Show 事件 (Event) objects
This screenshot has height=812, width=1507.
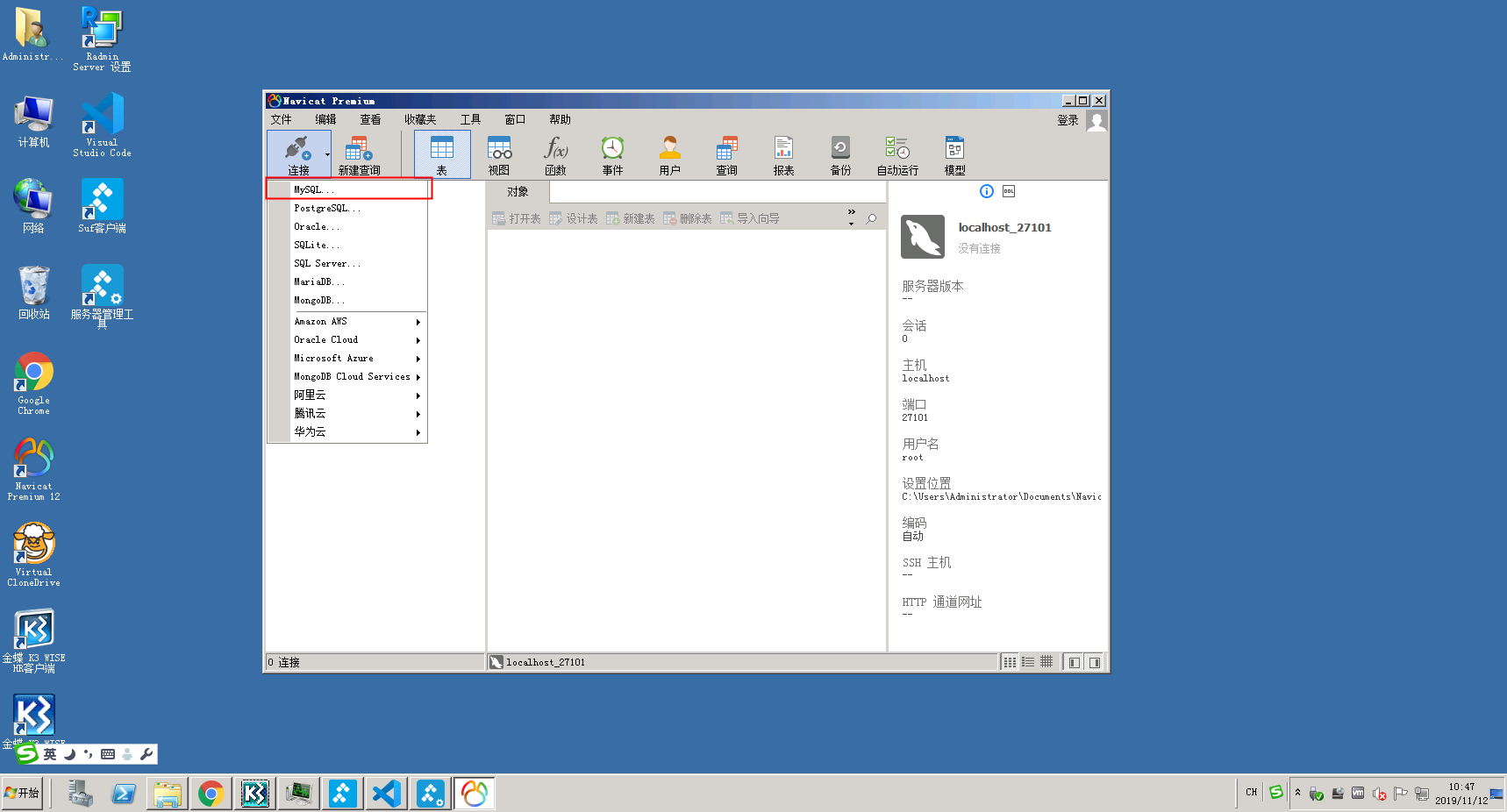[613, 154]
